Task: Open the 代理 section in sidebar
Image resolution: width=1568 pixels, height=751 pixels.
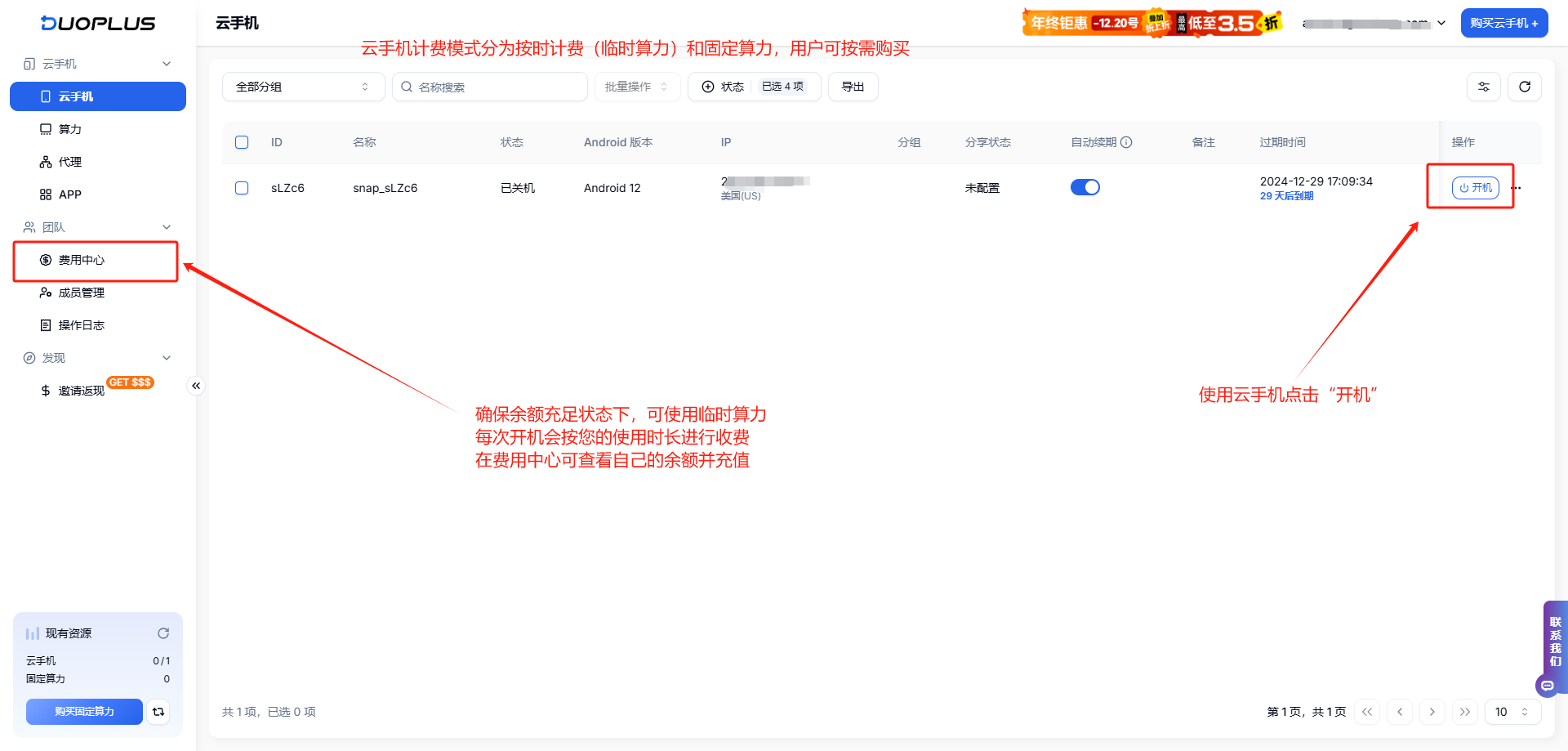Action: pyautogui.click(x=69, y=161)
